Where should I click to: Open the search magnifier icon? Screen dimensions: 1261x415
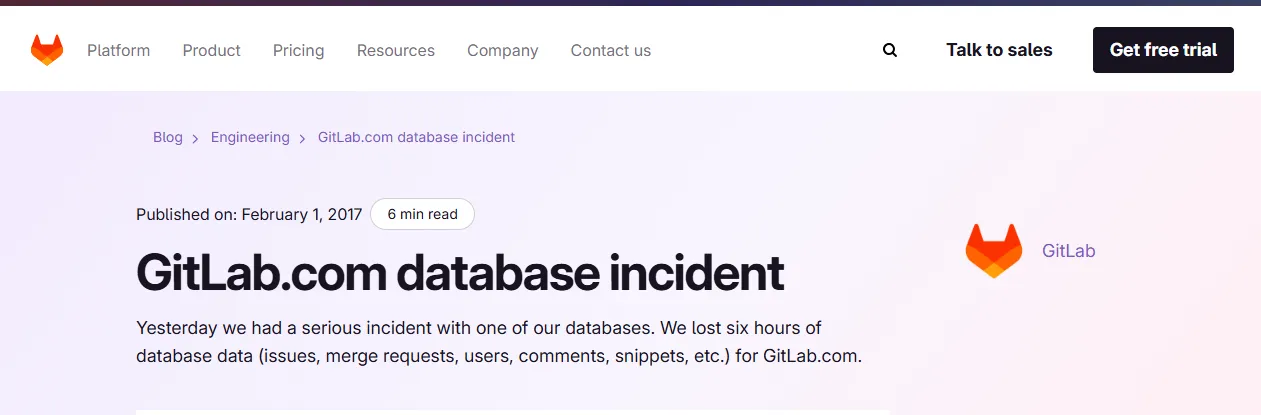pyautogui.click(x=890, y=50)
